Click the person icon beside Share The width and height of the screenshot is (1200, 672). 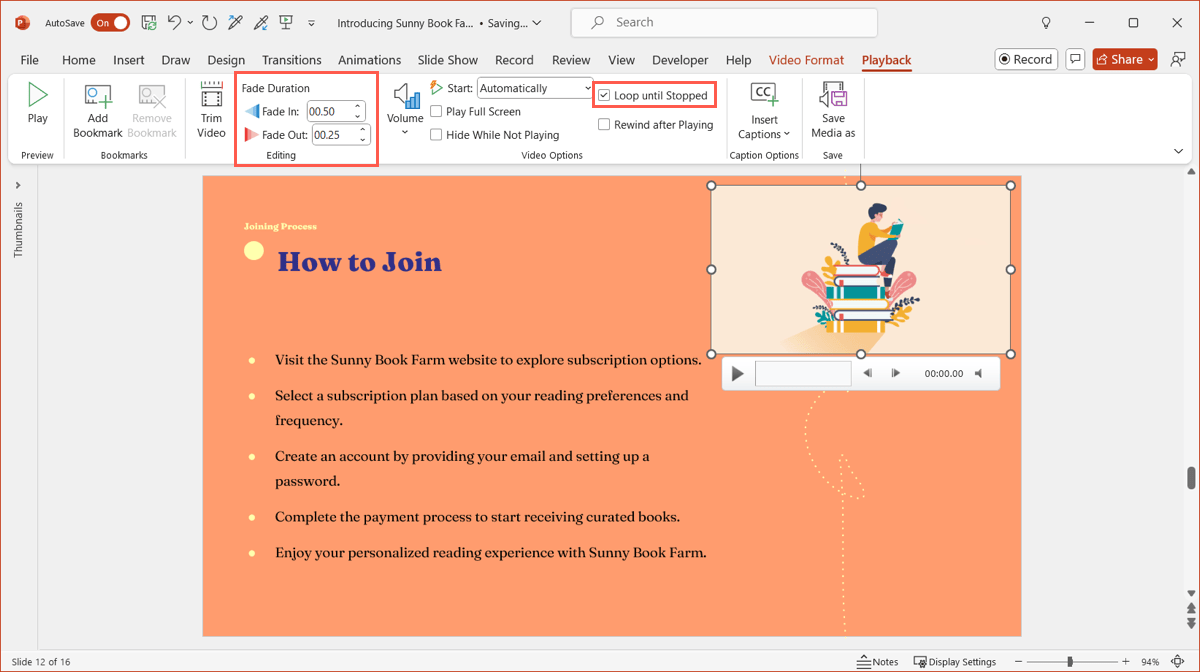point(1179,59)
